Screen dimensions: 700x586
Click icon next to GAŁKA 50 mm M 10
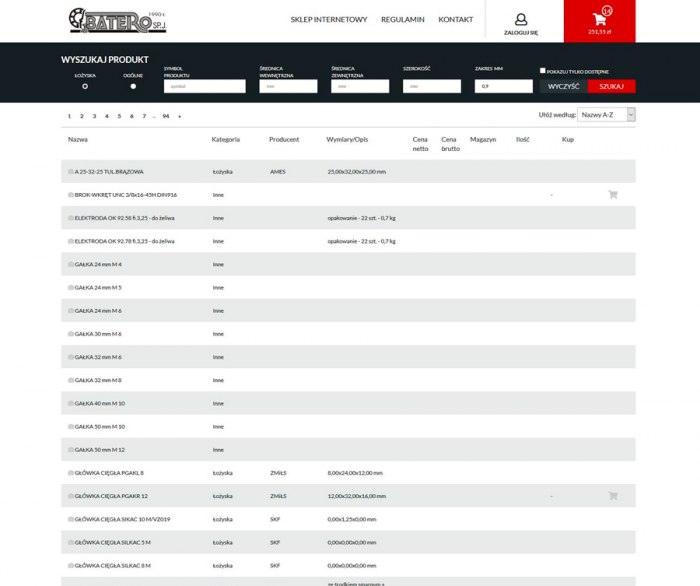[x=71, y=427]
